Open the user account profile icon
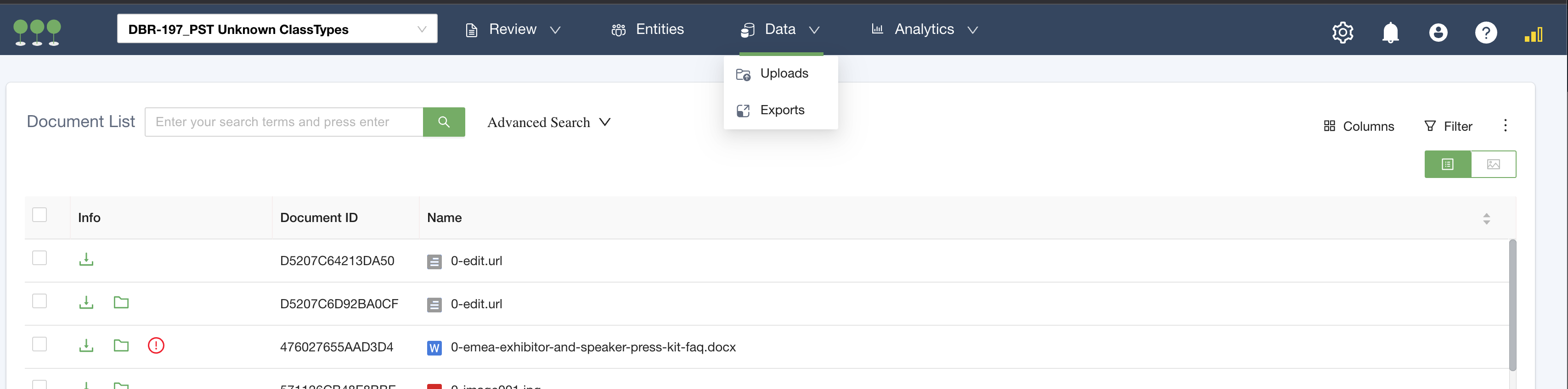The image size is (1568, 389). [1438, 32]
